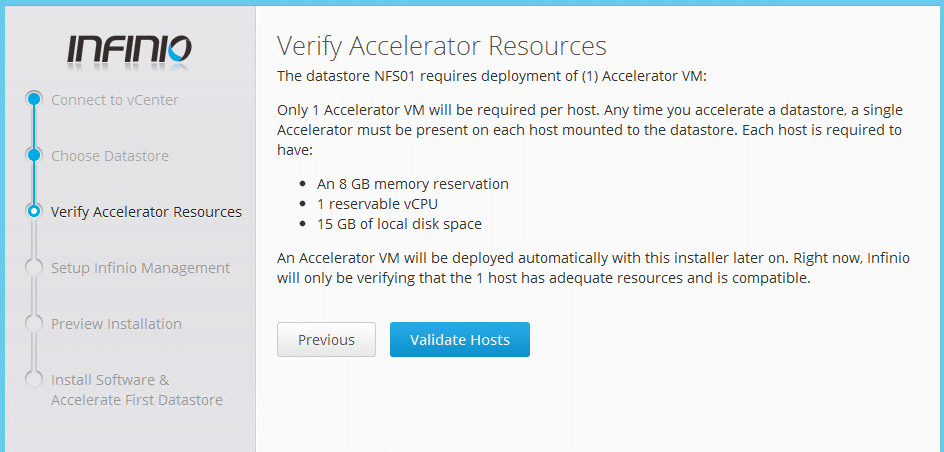Click the Verify Accelerator Resources page heading
The height and width of the screenshot is (452, 944).
click(441, 46)
